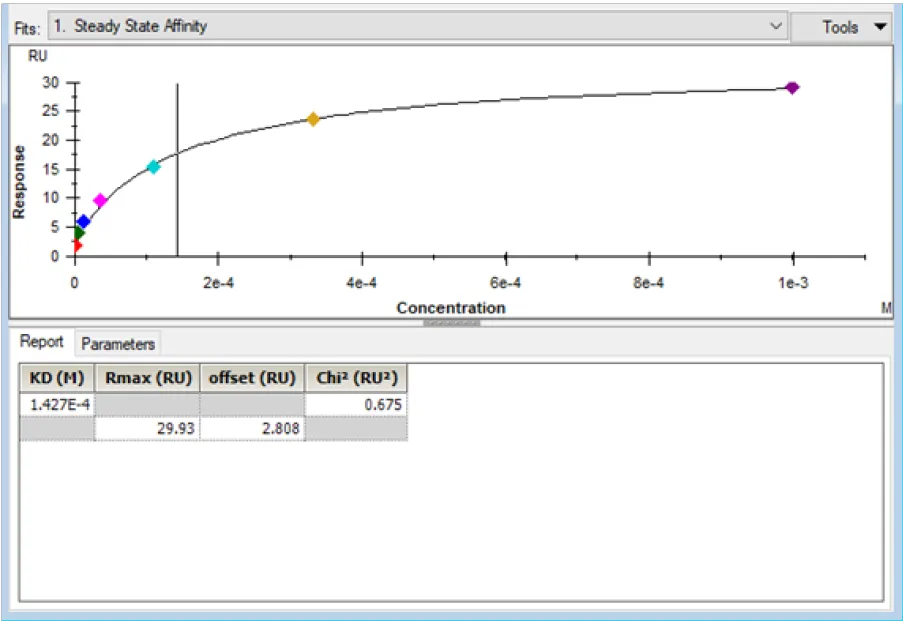Select the red data point near origin
The height and width of the screenshot is (621, 903).
point(77,245)
